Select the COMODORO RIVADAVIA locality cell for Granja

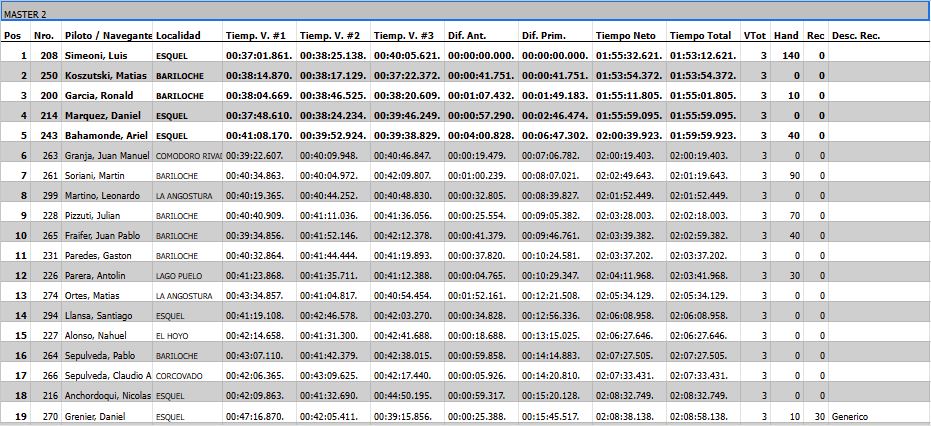189,156
